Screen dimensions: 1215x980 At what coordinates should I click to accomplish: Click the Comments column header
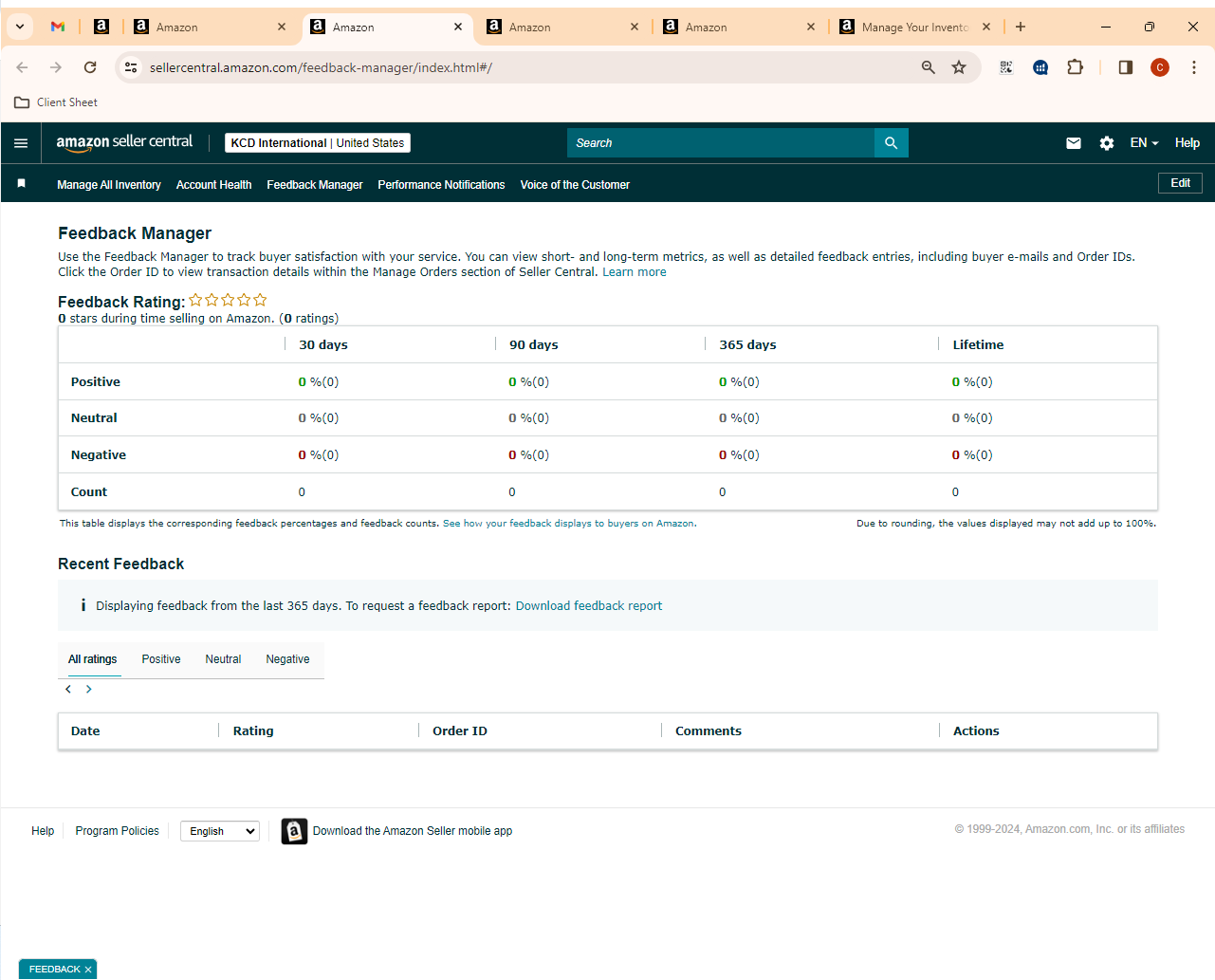[x=709, y=731]
